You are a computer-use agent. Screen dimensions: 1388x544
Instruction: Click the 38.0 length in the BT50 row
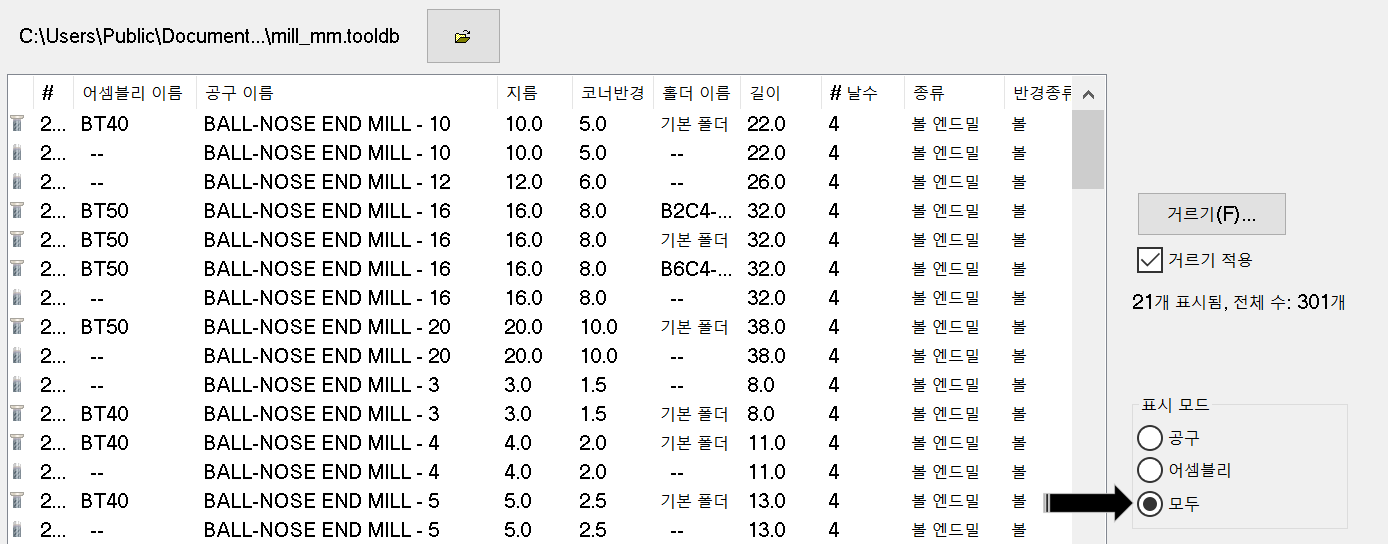point(766,327)
